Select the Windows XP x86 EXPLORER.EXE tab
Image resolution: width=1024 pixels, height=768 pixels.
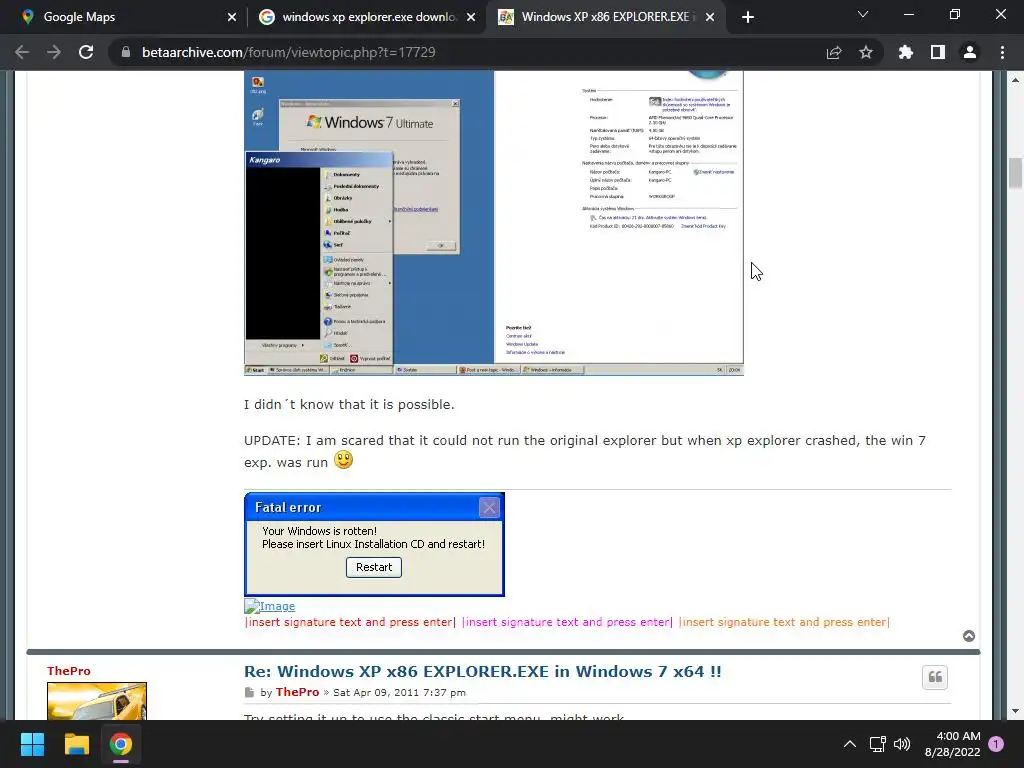[605, 17]
